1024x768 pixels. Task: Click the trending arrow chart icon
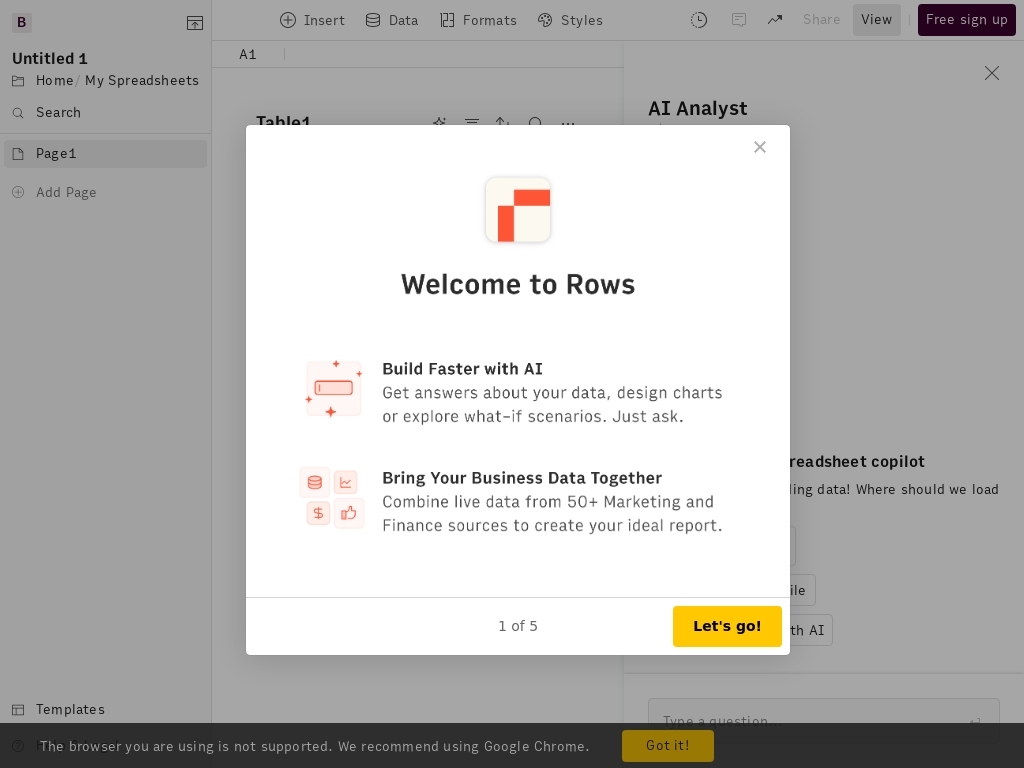(x=775, y=20)
